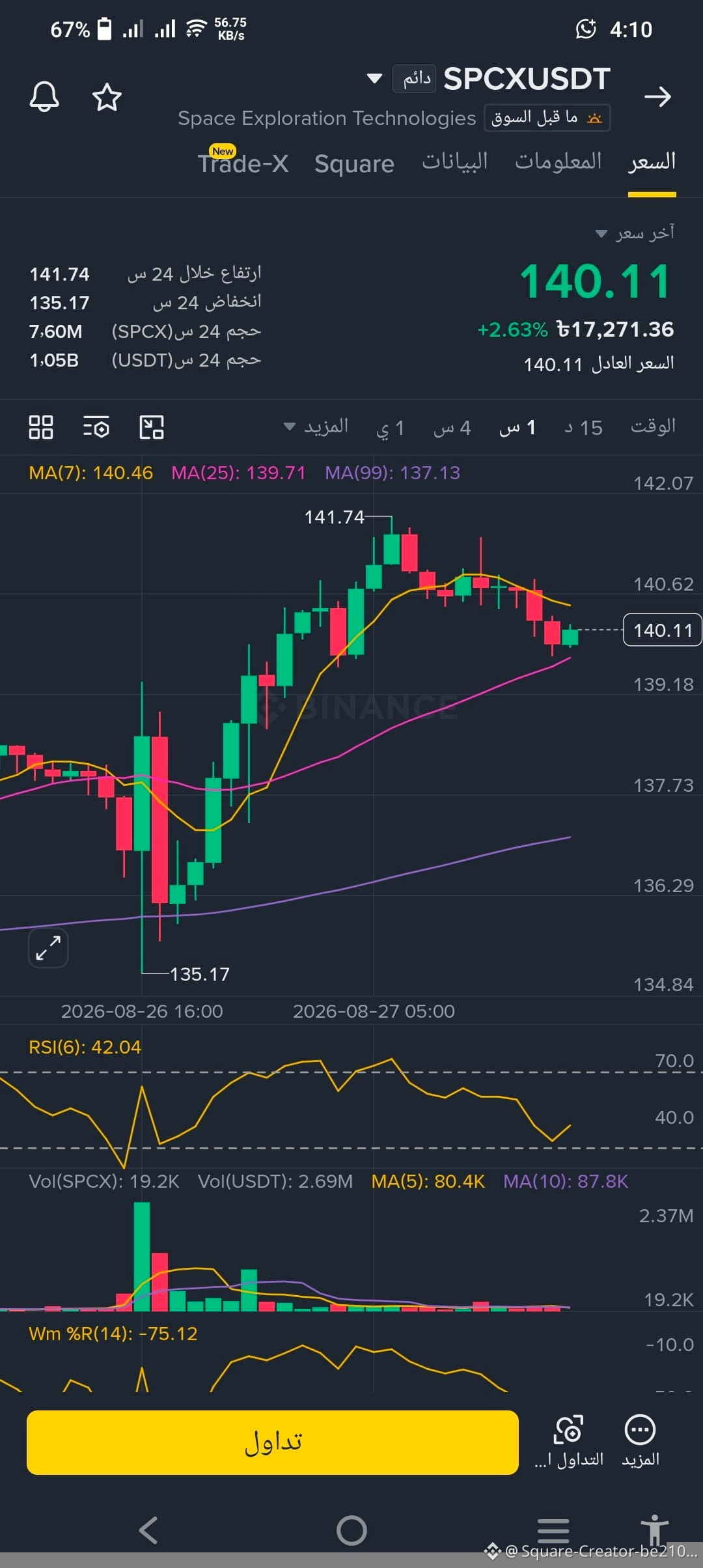Tap the MA(99): 137.13 indicator label
703x1568 pixels.
click(x=393, y=473)
